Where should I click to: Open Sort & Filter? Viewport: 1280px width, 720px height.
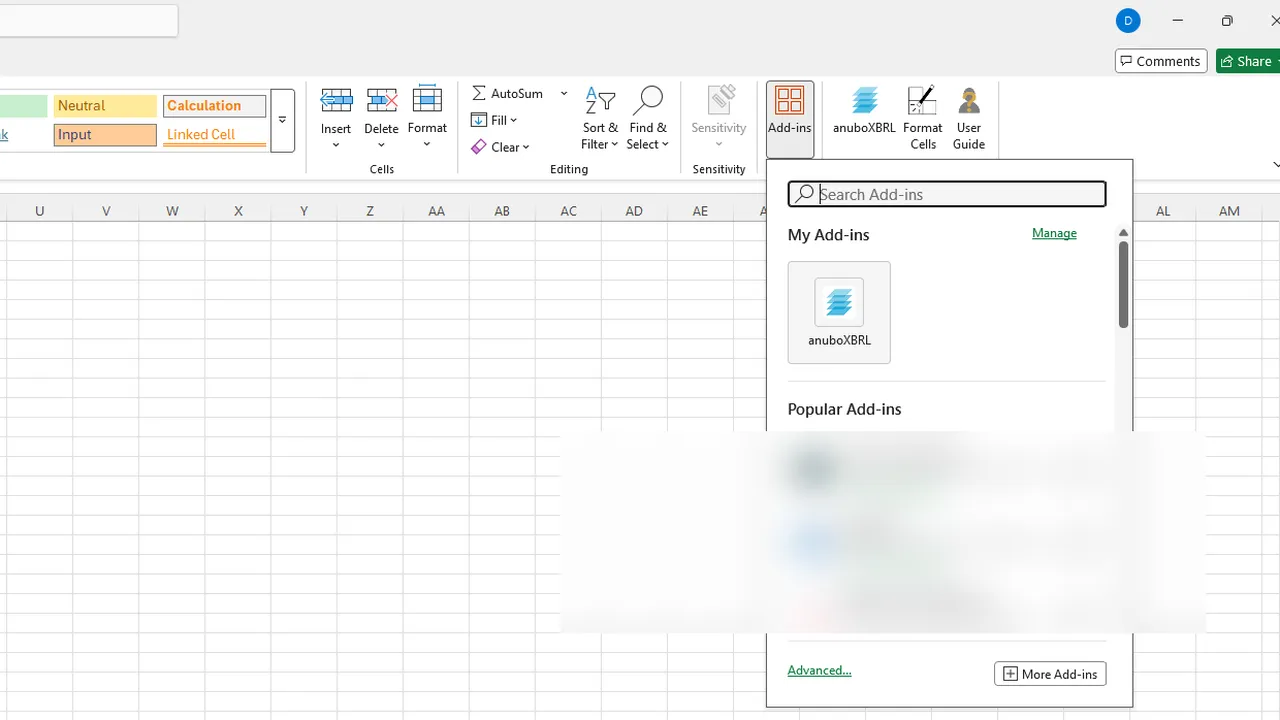pos(600,118)
